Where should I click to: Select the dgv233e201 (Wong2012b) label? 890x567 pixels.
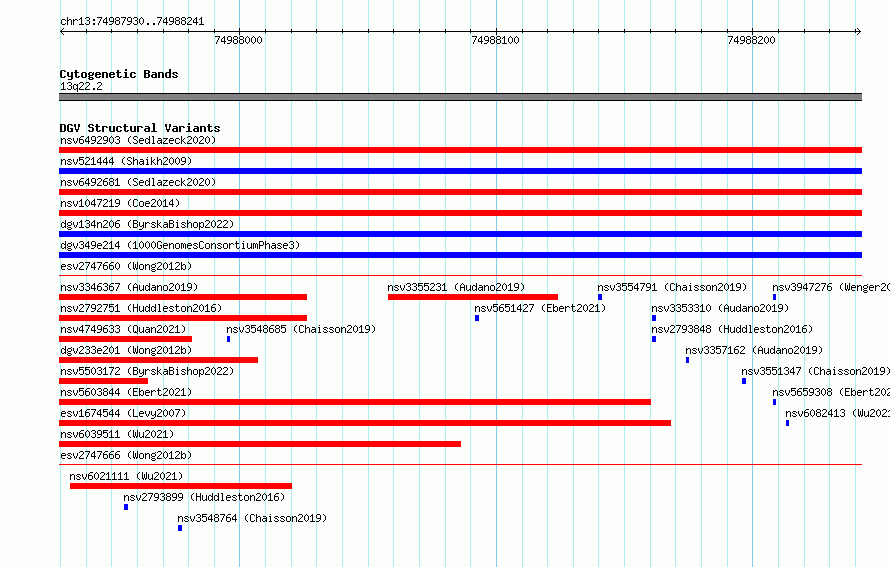coord(126,350)
